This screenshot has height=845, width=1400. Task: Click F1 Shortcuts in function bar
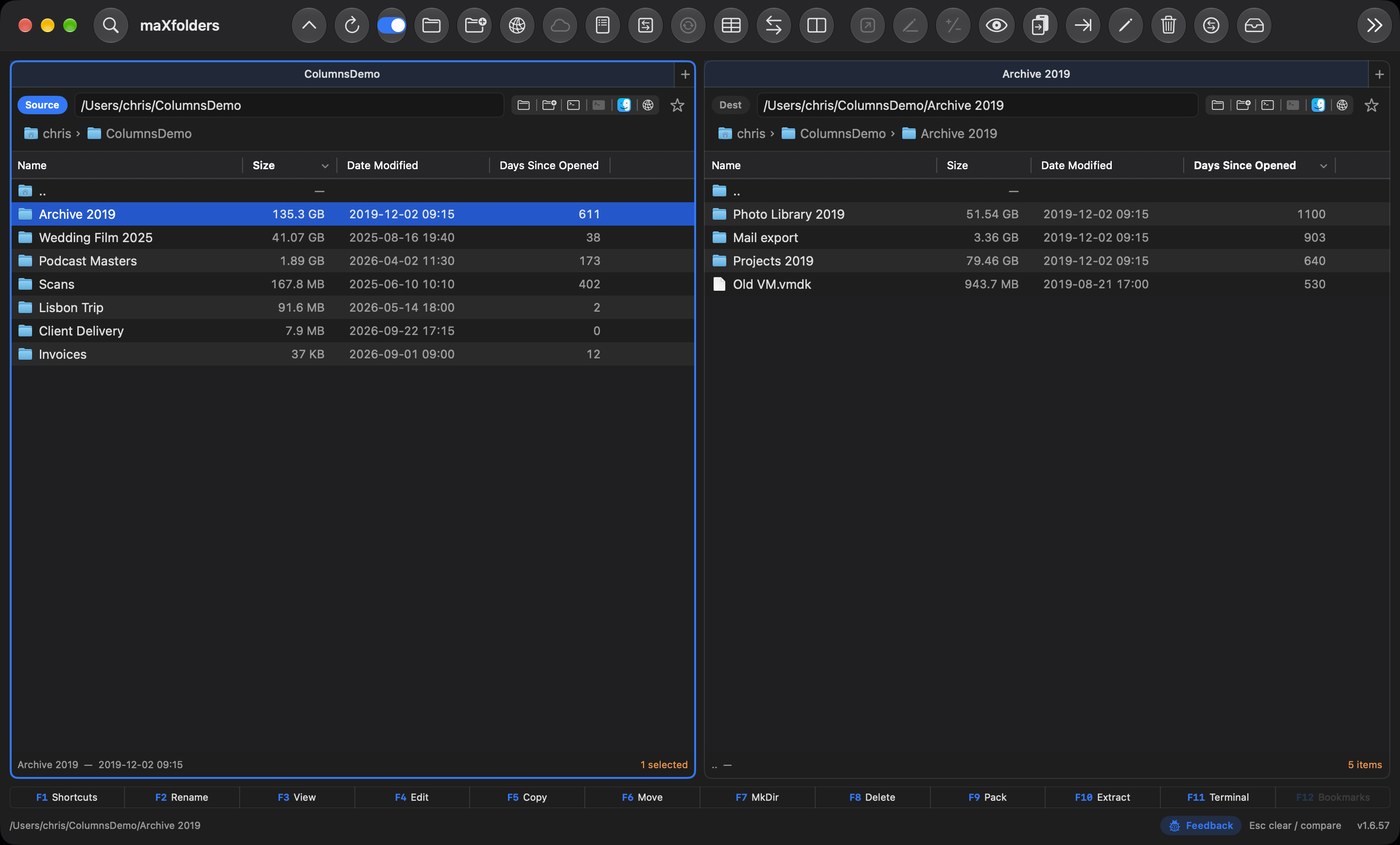point(67,797)
